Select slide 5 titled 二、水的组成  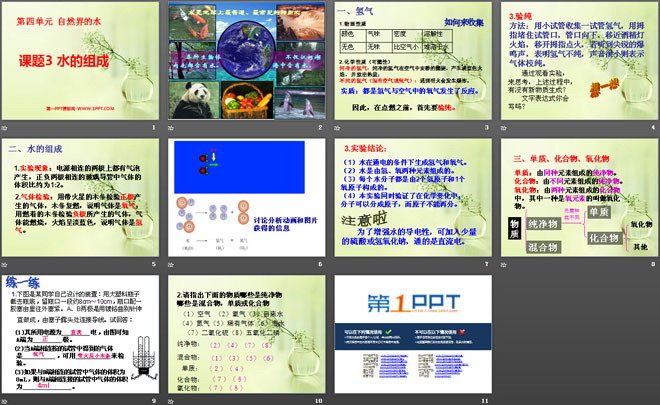pyautogui.click(x=80, y=197)
